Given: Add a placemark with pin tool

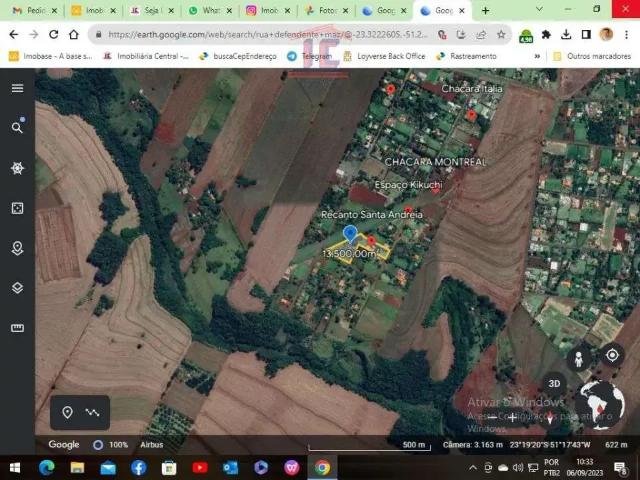Looking at the screenshot, I should (x=67, y=412).
